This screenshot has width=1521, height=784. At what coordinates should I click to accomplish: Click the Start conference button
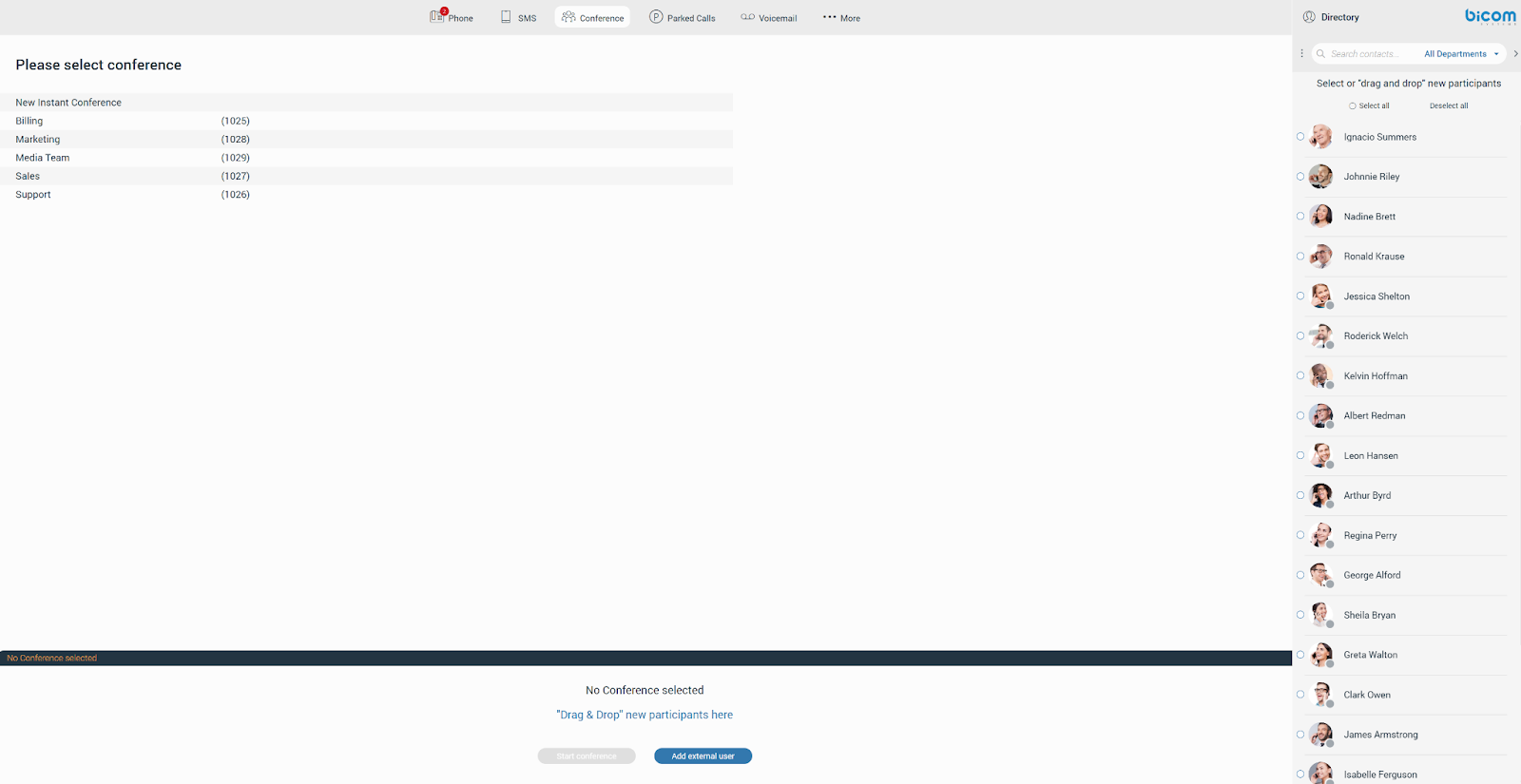[587, 756]
